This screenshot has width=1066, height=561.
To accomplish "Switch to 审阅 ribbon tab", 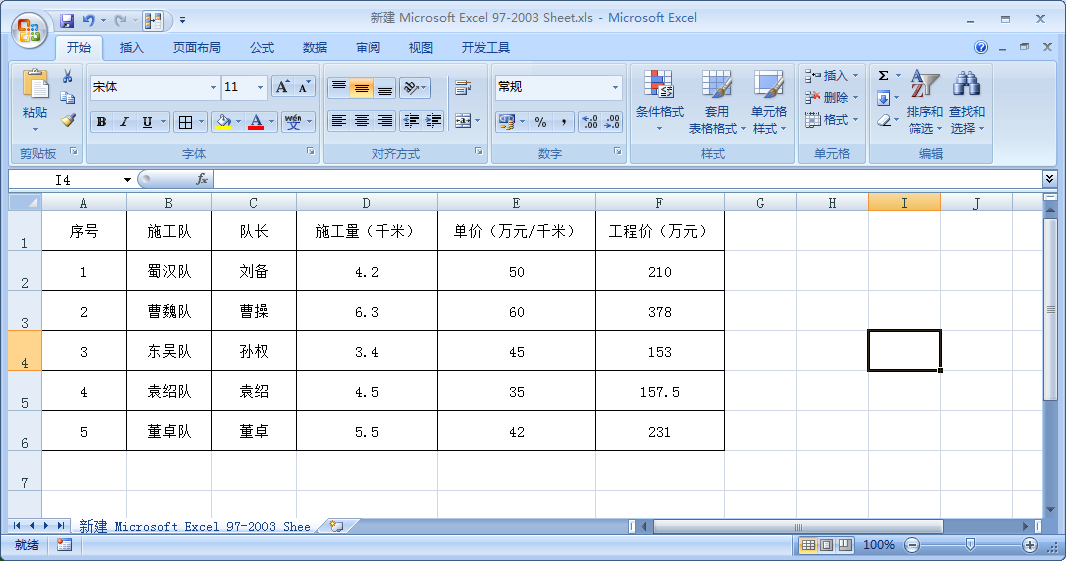I will (x=368, y=48).
